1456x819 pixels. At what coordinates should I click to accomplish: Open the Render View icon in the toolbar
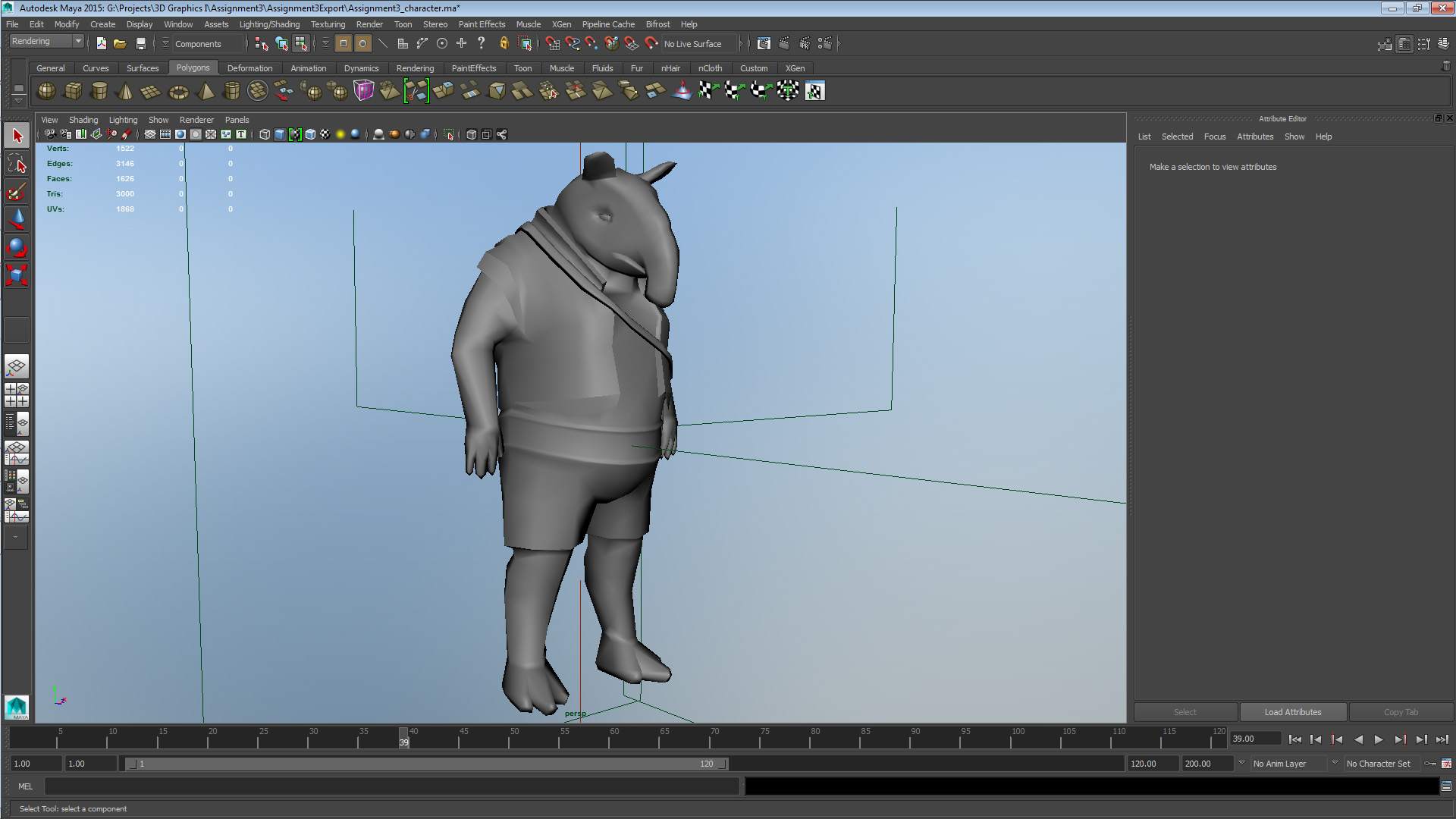point(764,43)
